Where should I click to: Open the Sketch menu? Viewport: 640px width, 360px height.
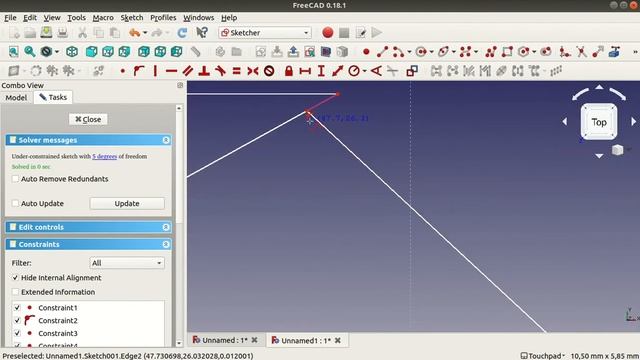click(132, 18)
